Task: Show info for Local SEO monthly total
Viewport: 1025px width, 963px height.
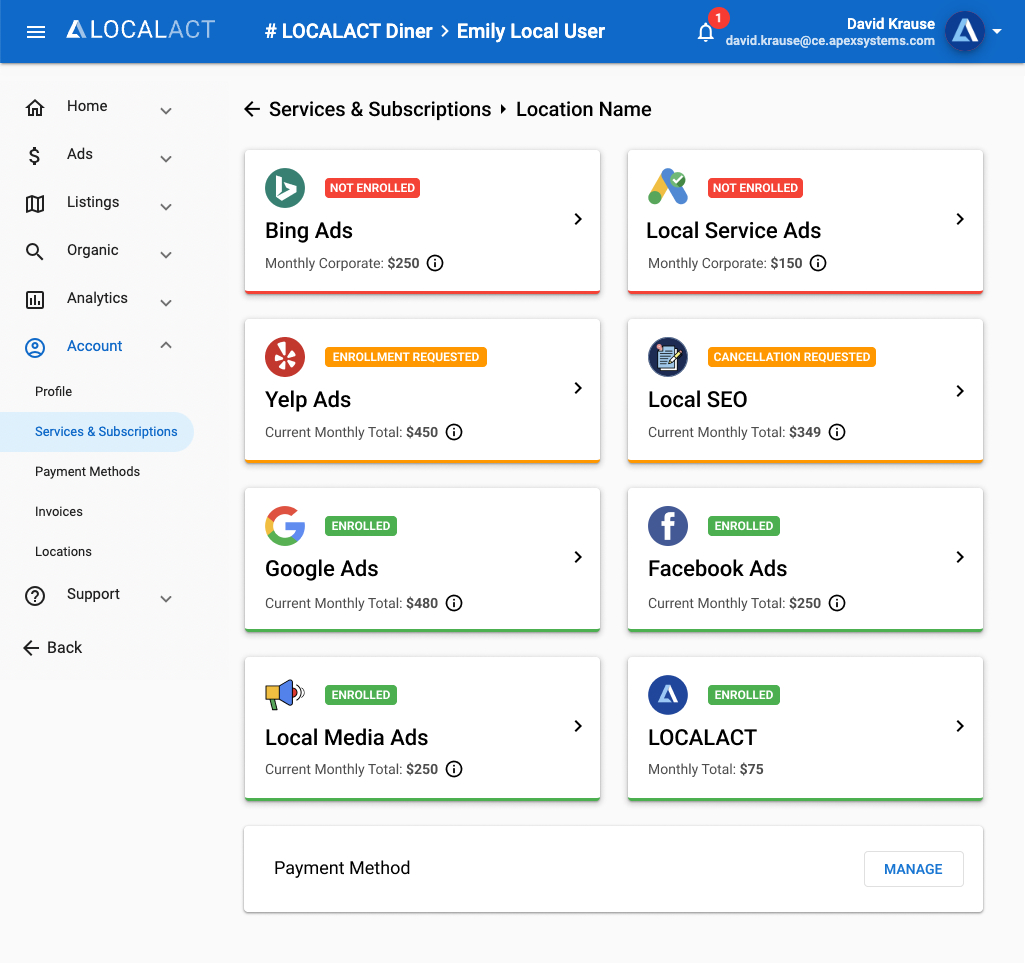Action: 837,432
